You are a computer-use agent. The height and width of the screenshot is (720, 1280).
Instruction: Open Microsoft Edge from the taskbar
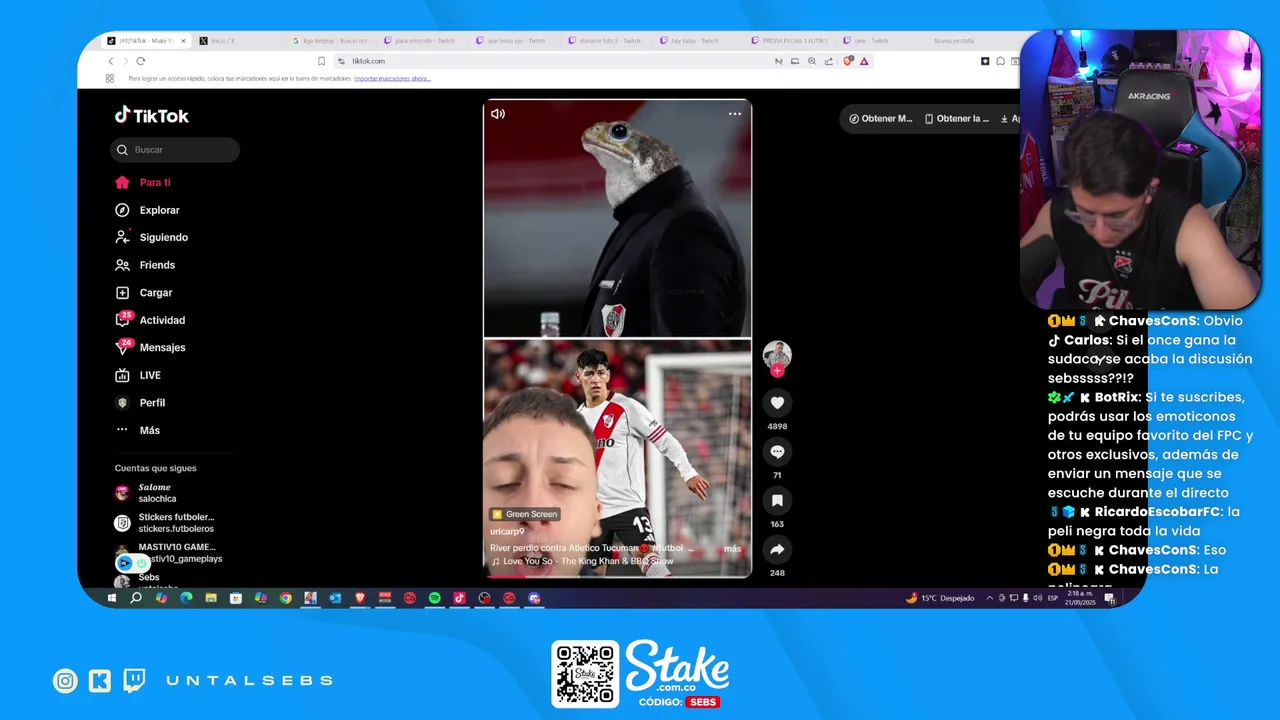[x=186, y=598]
